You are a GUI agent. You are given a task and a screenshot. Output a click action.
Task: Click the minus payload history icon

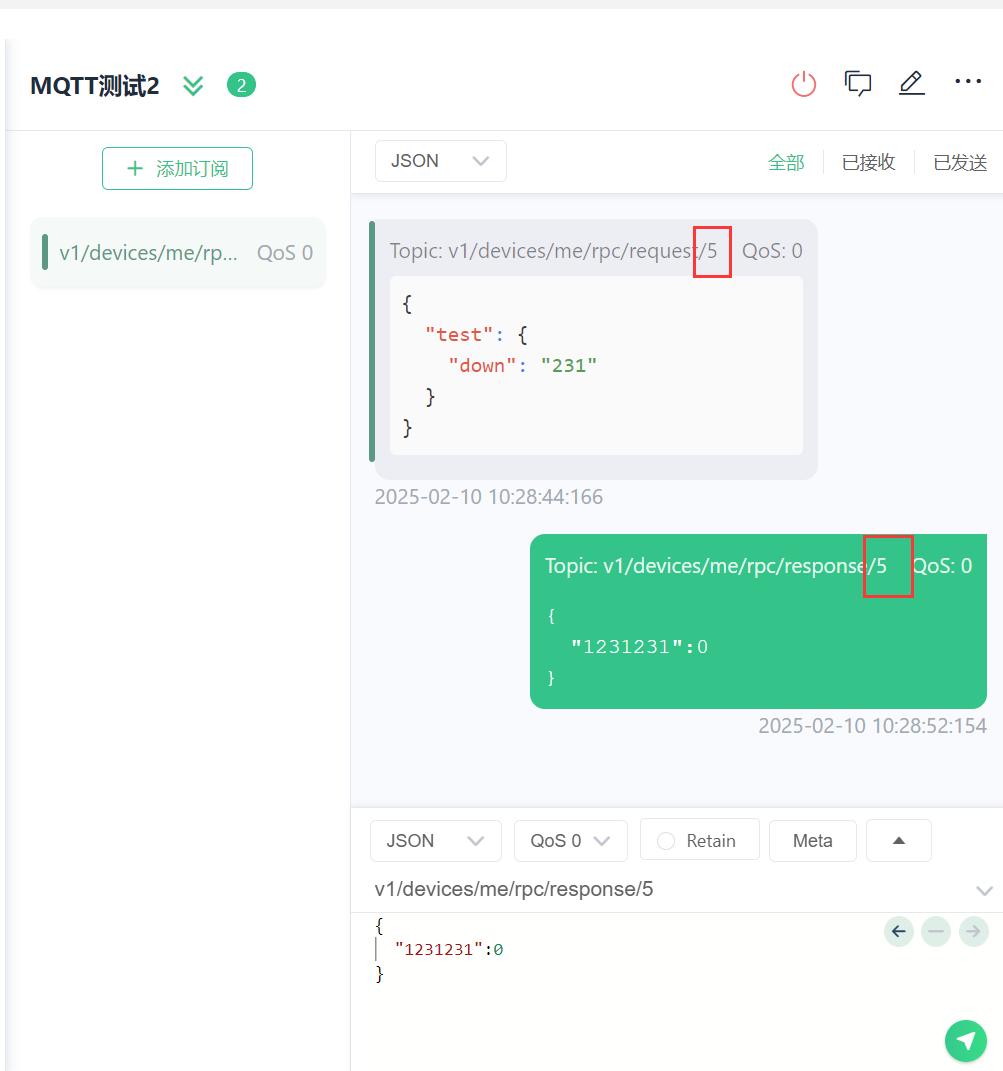click(x=936, y=932)
